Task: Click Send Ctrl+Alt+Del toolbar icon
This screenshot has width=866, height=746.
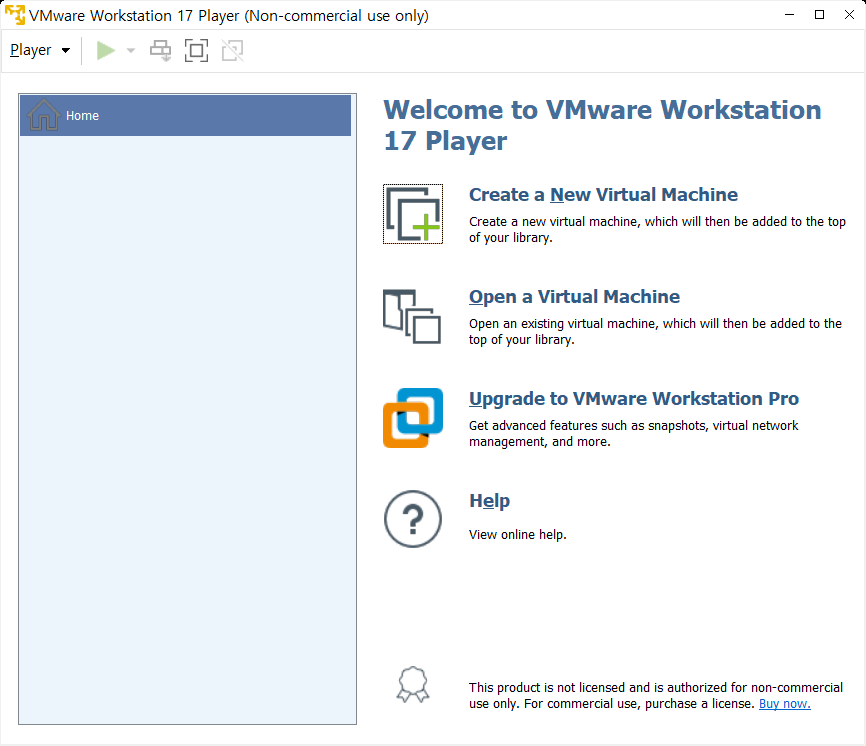Action: point(161,50)
